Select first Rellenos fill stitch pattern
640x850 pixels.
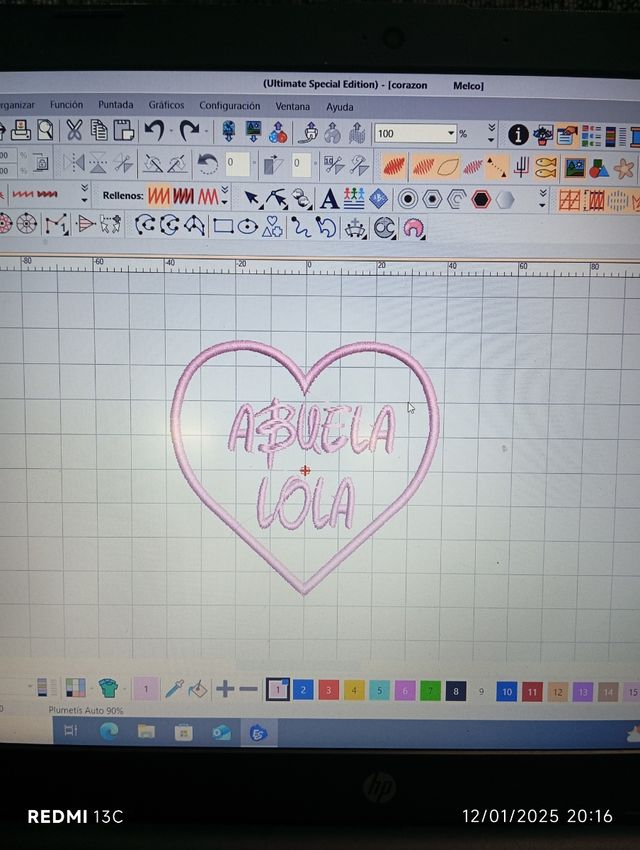point(158,196)
